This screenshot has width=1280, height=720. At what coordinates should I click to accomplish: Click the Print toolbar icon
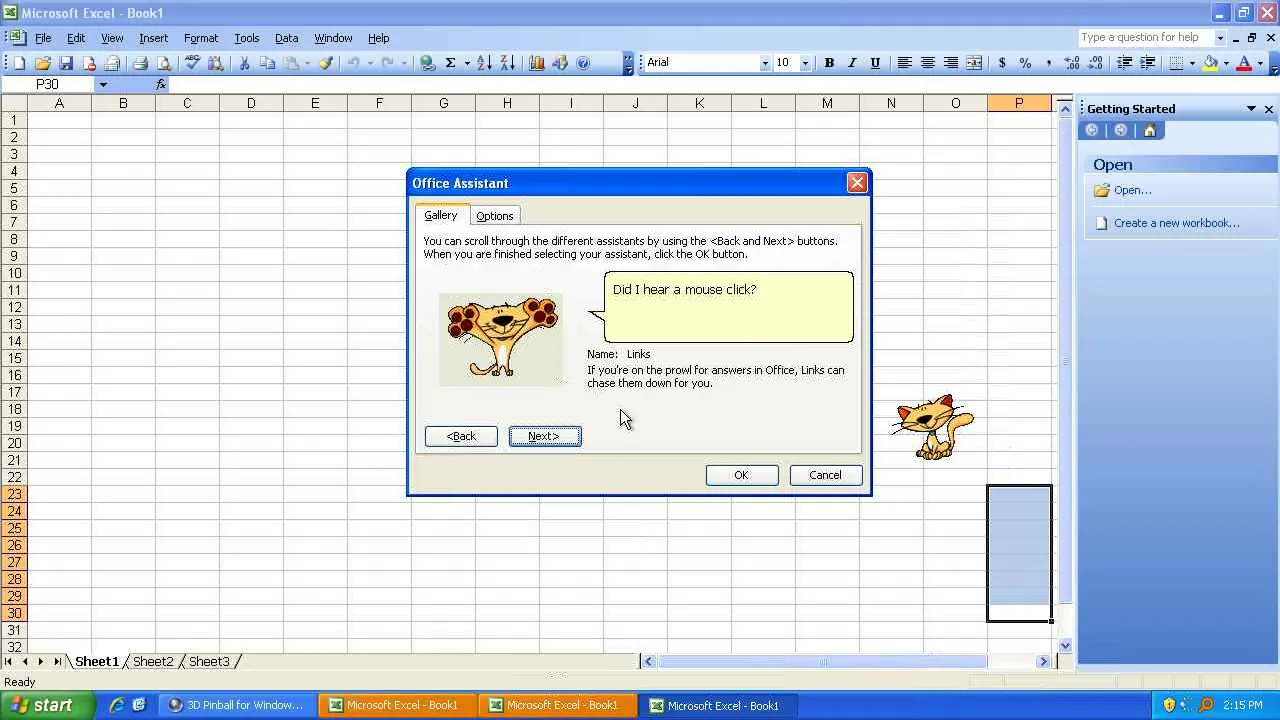[x=140, y=63]
